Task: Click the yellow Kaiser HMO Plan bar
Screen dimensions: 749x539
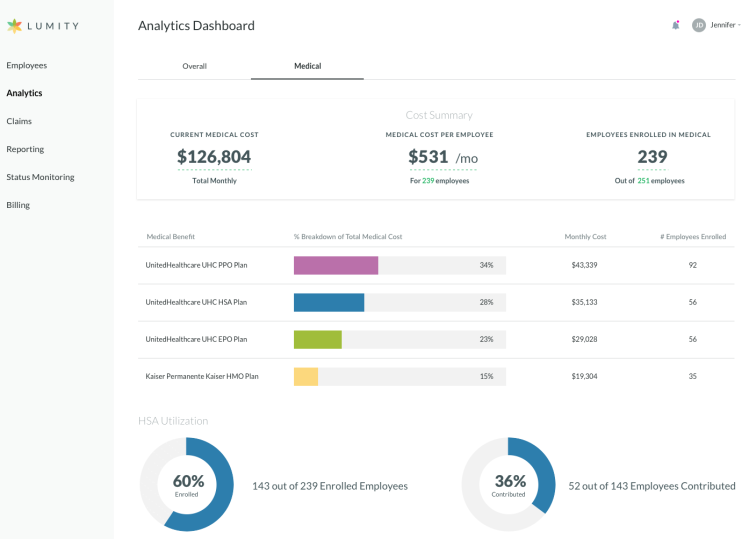Action: pos(306,377)
